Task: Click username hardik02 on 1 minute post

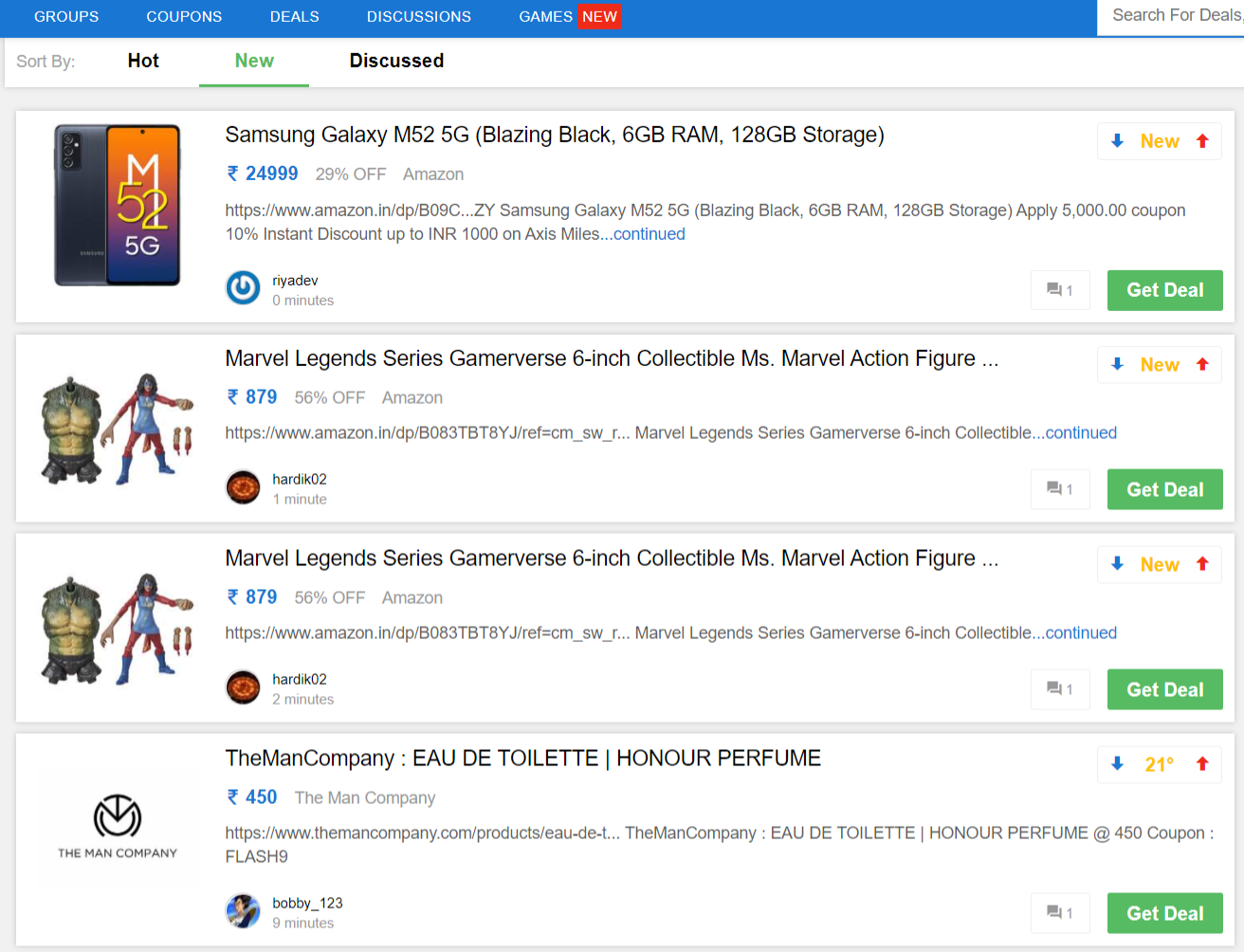Action: pos(300,480)
